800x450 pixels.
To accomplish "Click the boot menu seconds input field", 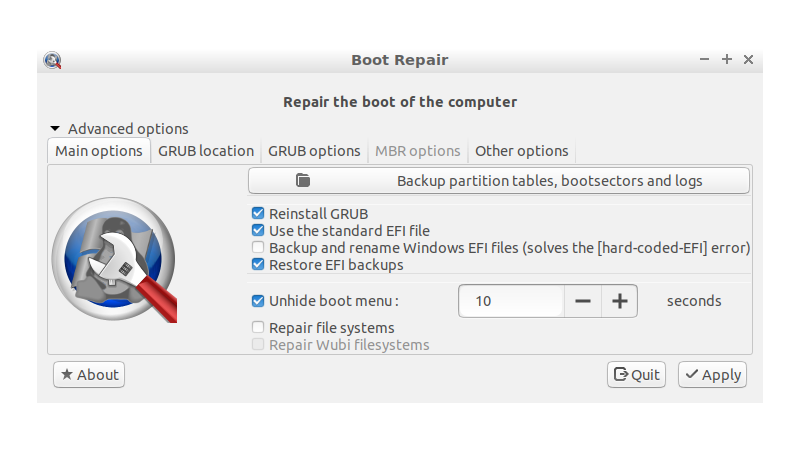I will 511,301.
